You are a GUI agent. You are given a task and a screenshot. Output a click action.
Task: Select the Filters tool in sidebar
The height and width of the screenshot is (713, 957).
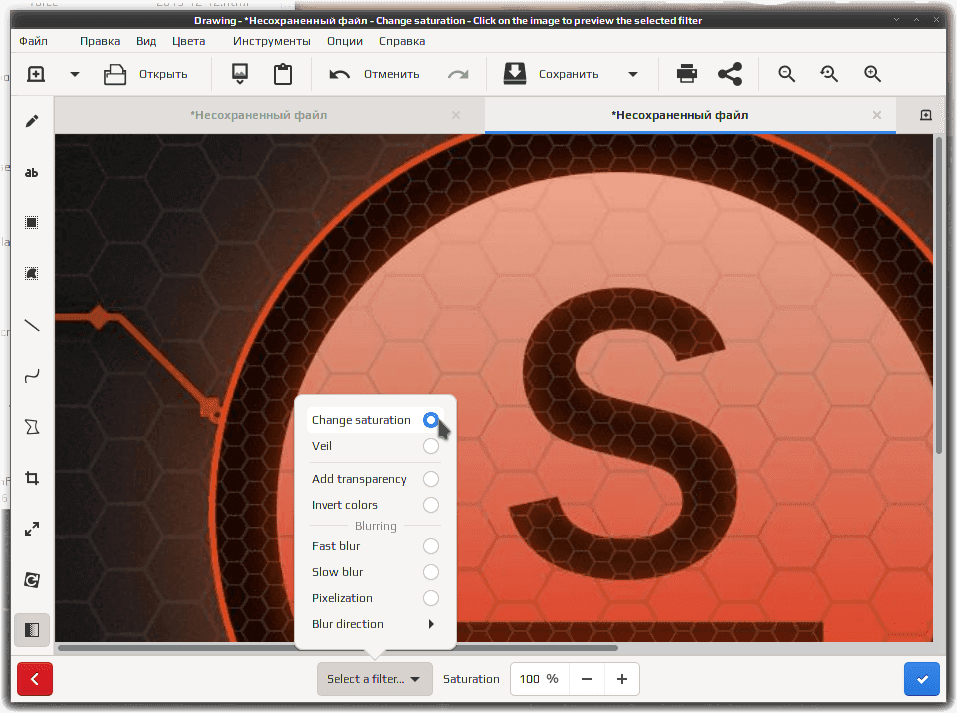point(32,629)
